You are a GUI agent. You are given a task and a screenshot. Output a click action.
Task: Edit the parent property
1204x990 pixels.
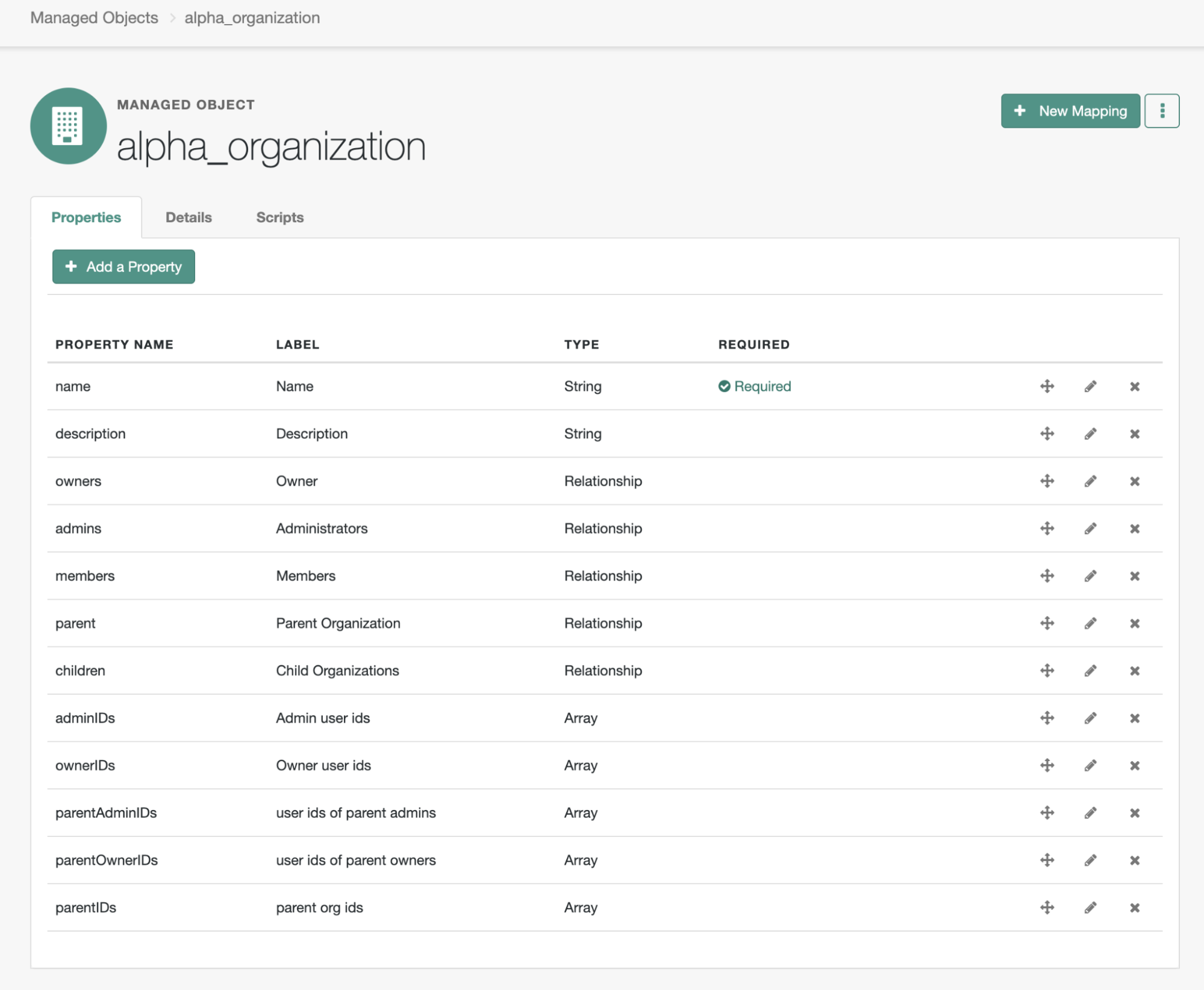coord(1090,623)
